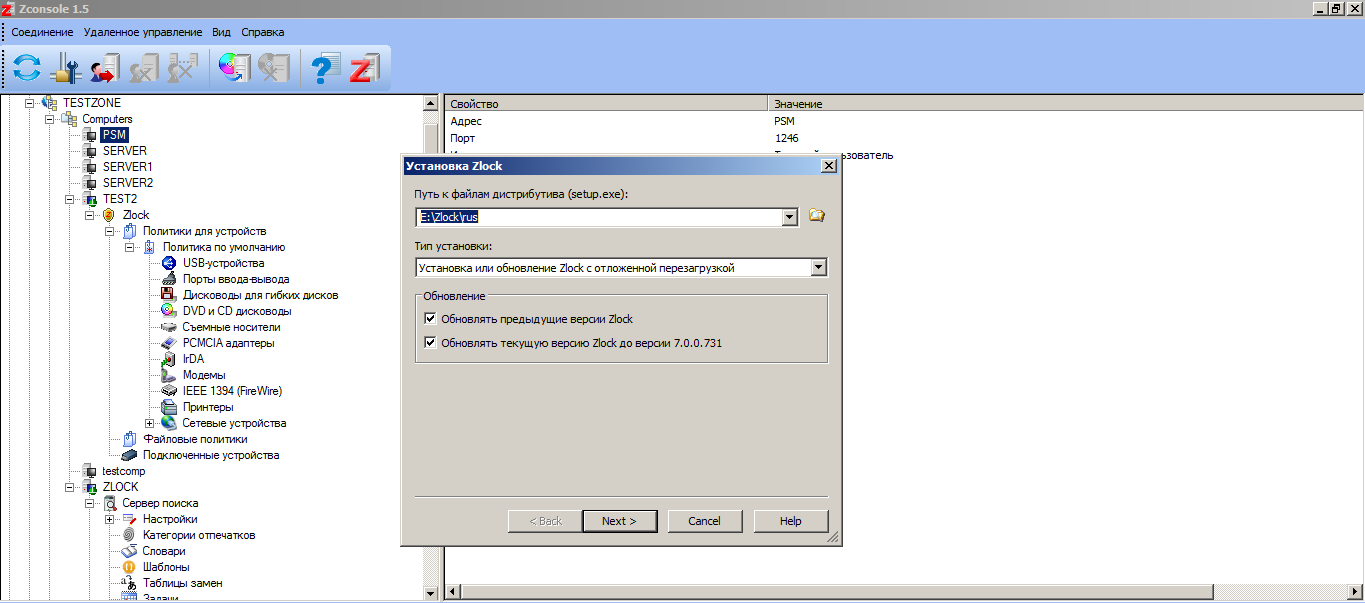Click tree panel scrollbar up arrow

click(x=431, y=103)
